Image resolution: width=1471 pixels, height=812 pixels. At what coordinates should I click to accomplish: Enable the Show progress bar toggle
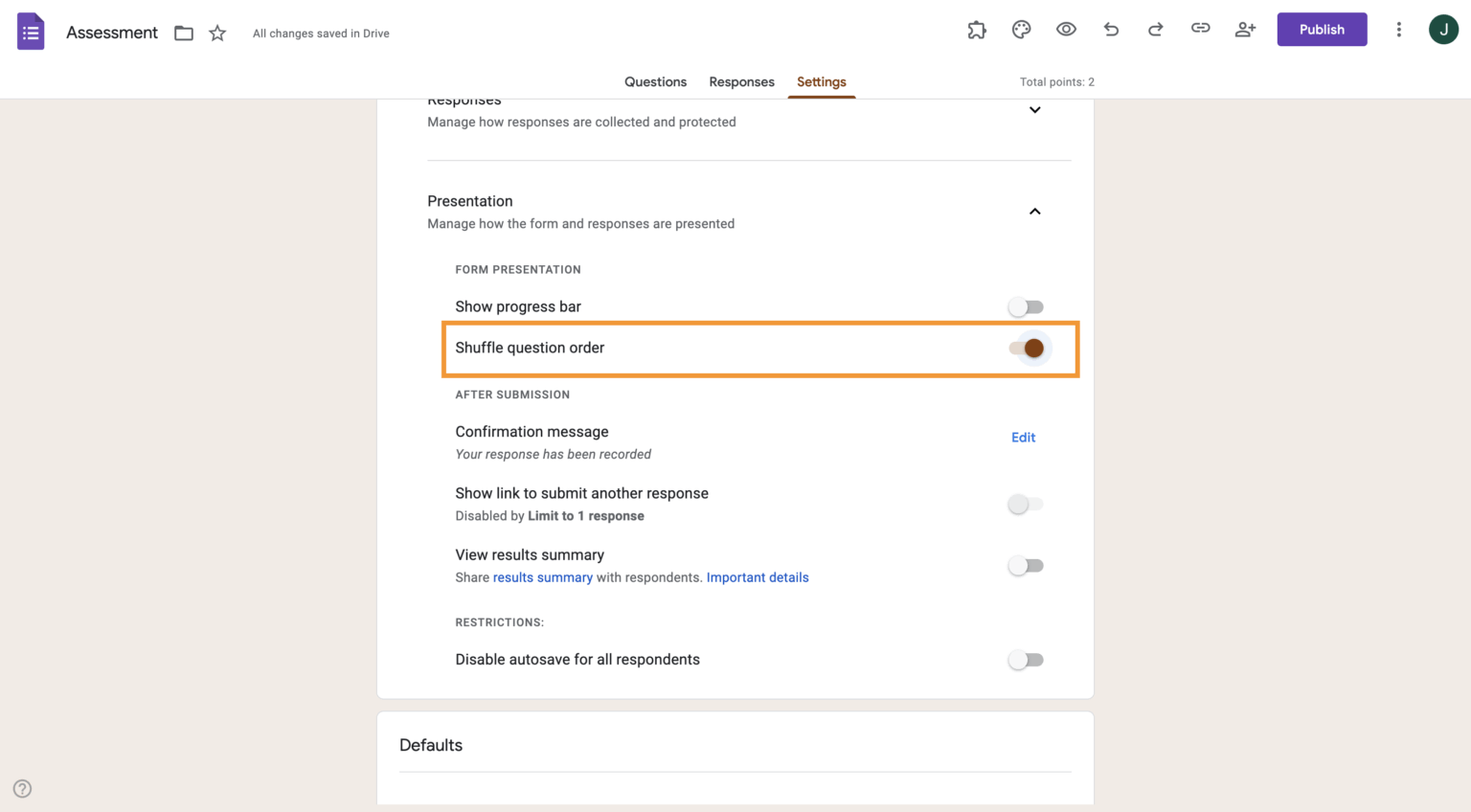1025,306
